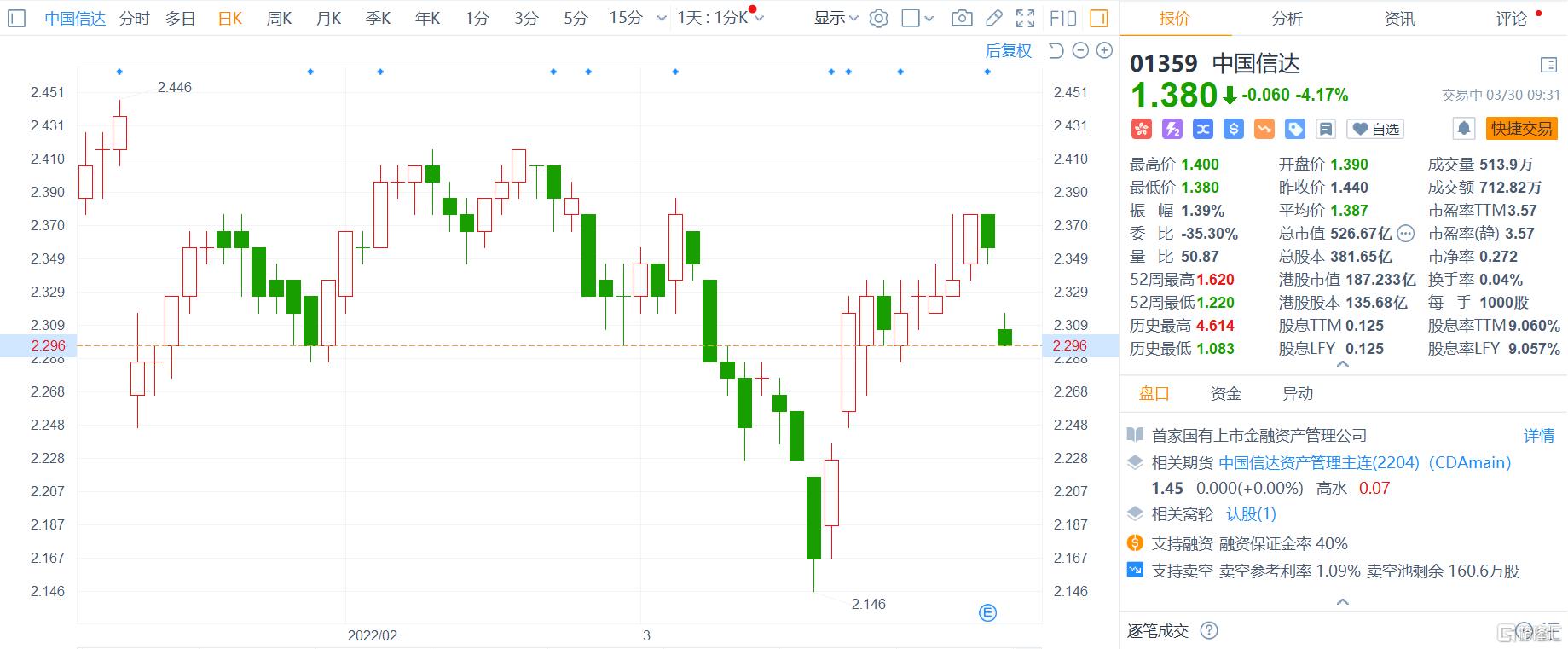Toggle the left sidebar panel icon
Image resolution: width=1568 pixels, height=649 pixels.
click(16, 18)
